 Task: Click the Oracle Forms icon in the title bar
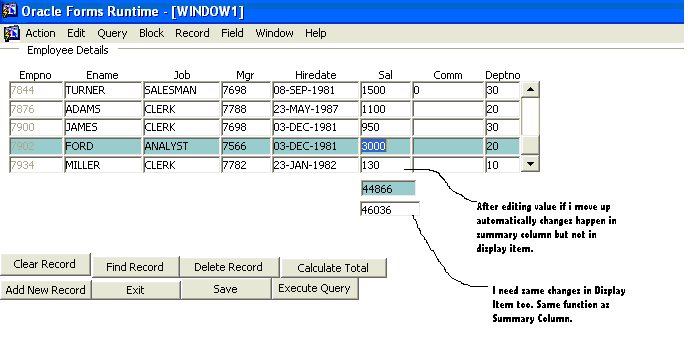(x=9, y=10)
